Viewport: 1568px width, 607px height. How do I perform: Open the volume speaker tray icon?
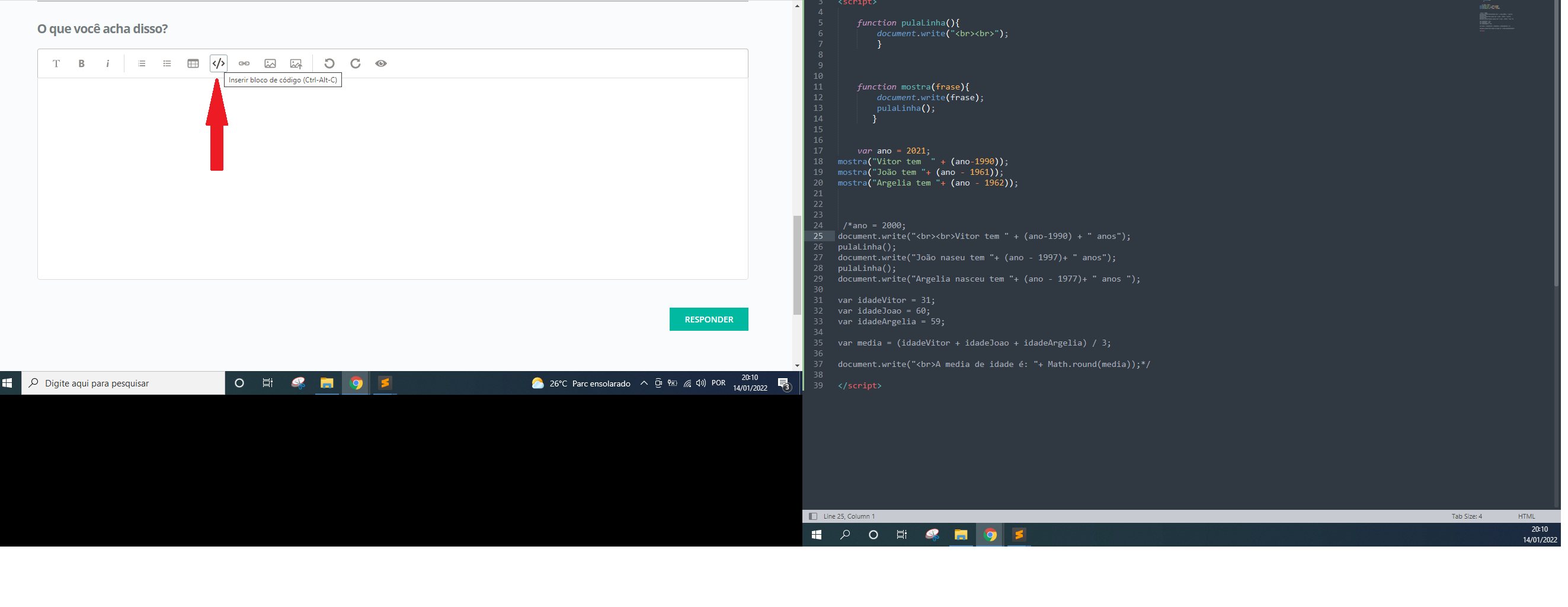(x=701, y=383)
